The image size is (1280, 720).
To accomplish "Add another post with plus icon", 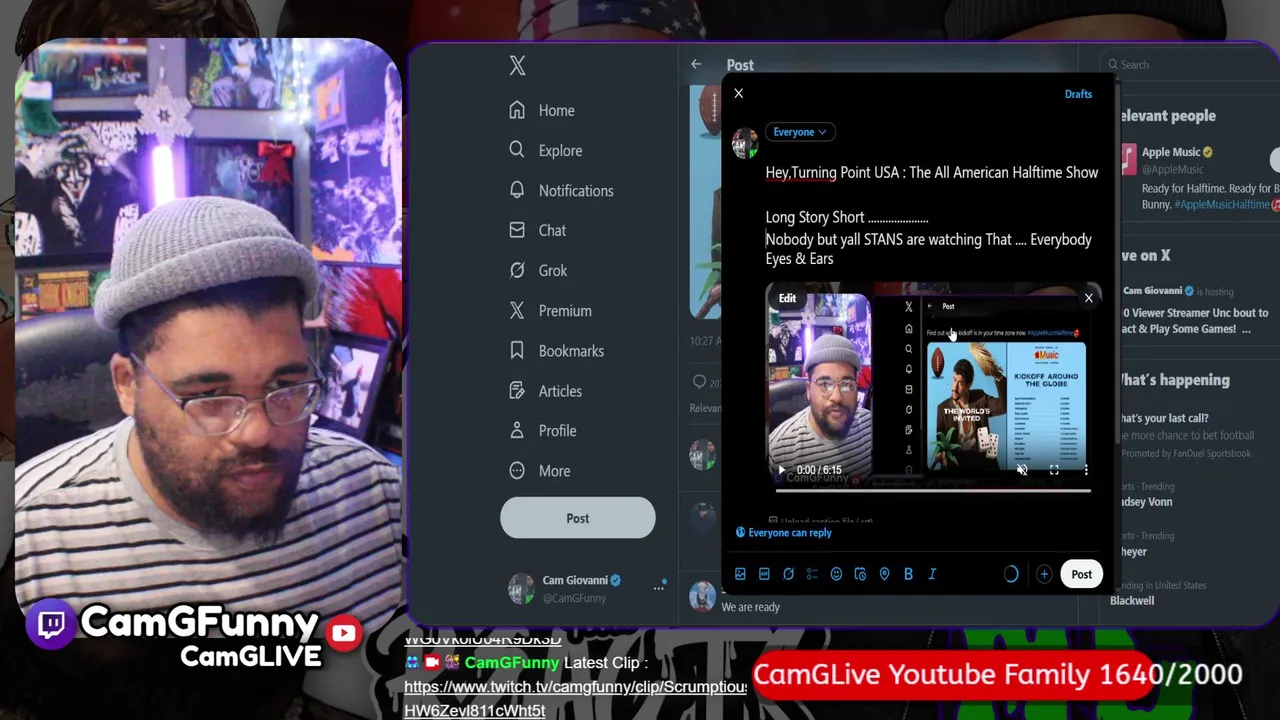I will (x=1044, y=574).
